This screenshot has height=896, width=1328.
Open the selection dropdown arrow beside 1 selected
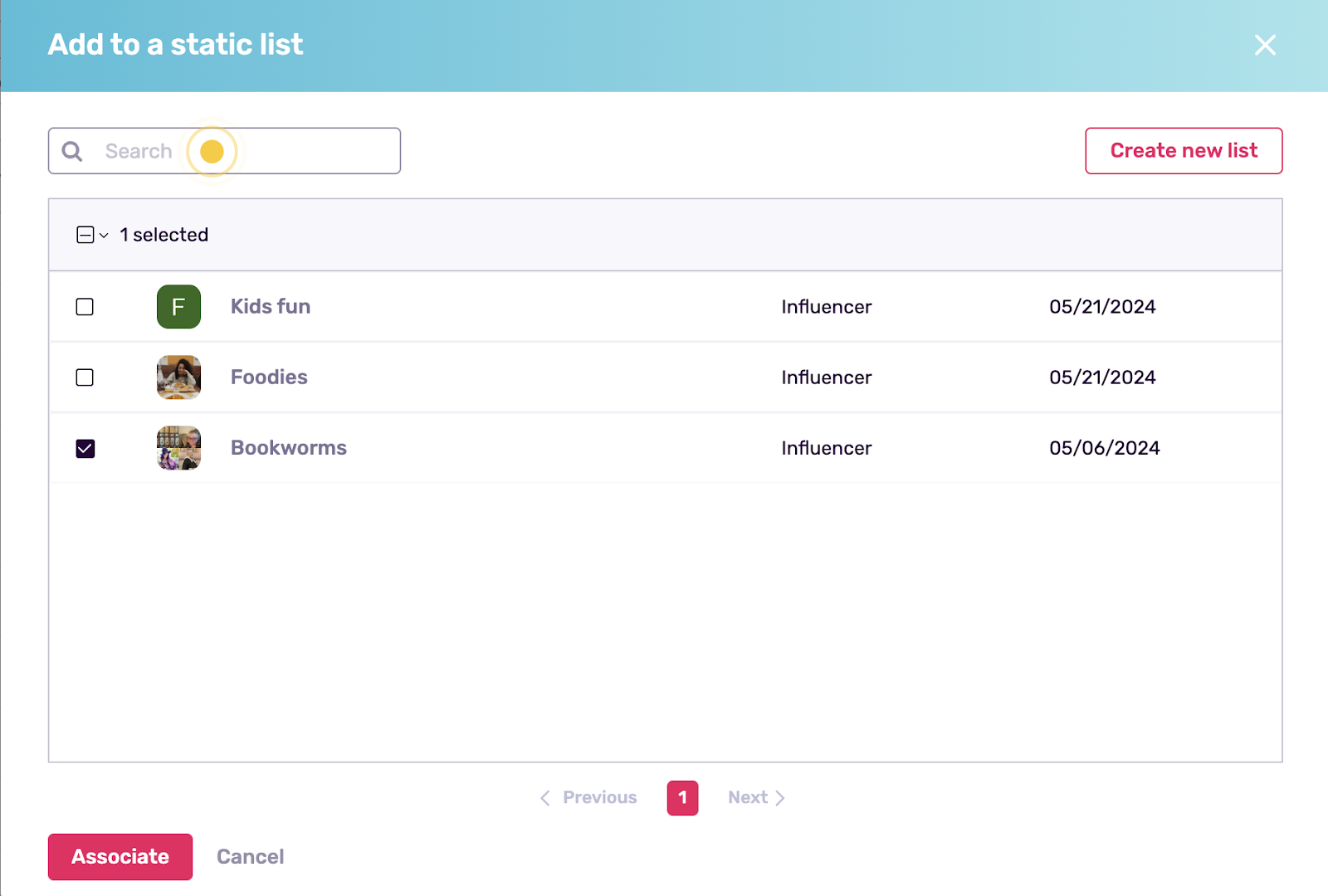104,236
